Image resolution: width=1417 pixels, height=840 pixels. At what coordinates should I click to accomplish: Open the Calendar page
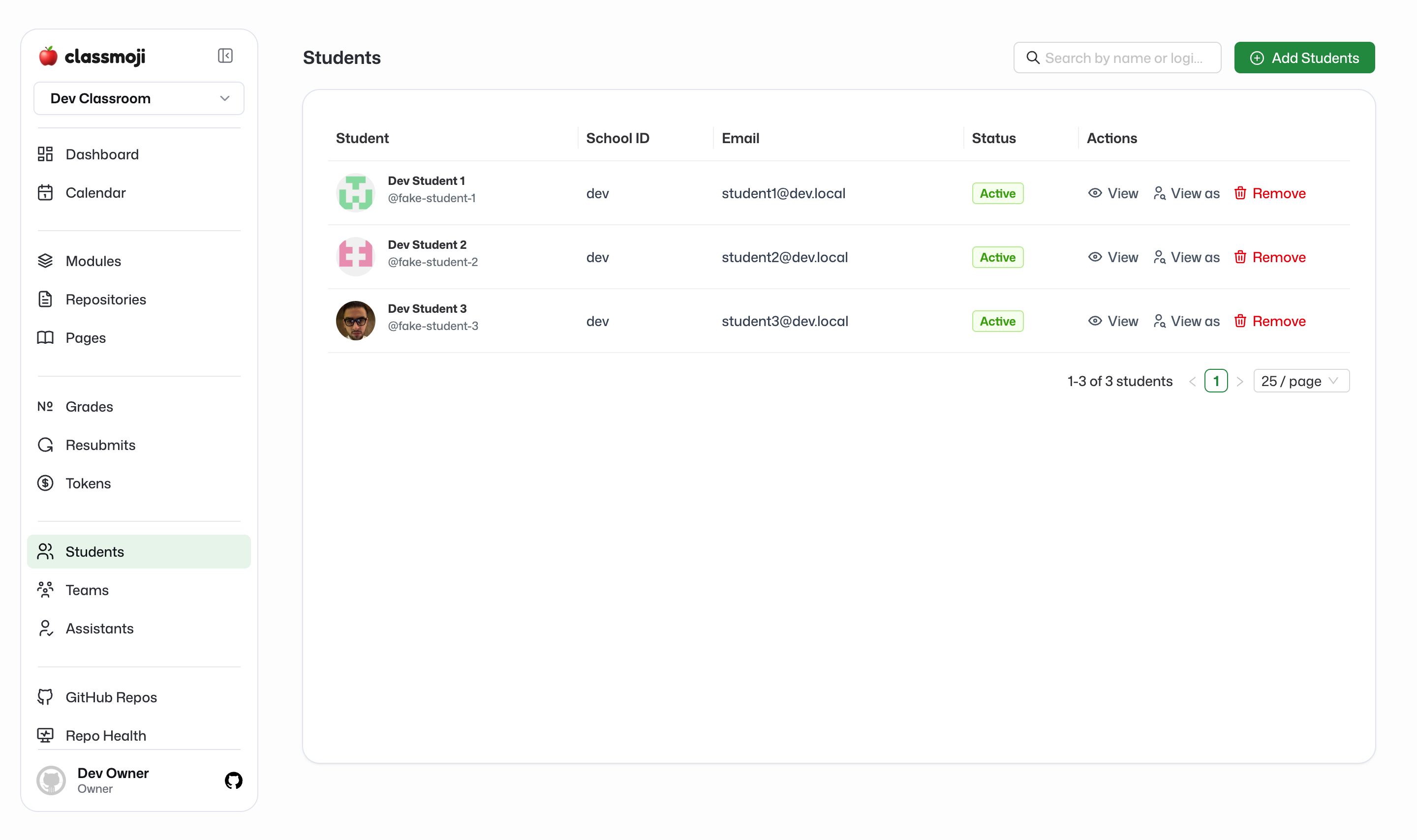139,193
